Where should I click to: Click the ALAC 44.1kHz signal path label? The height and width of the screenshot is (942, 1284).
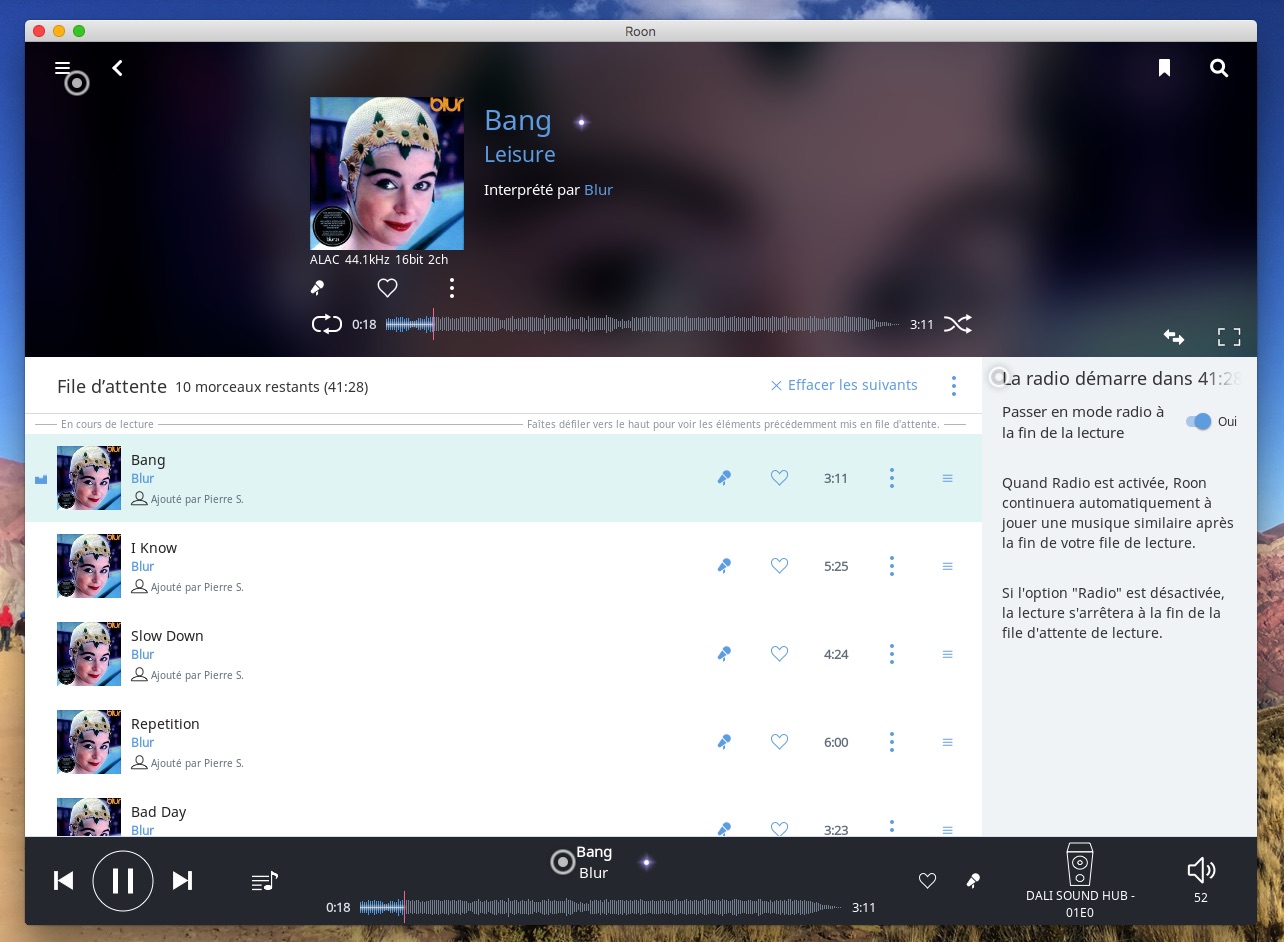[379, 259]
